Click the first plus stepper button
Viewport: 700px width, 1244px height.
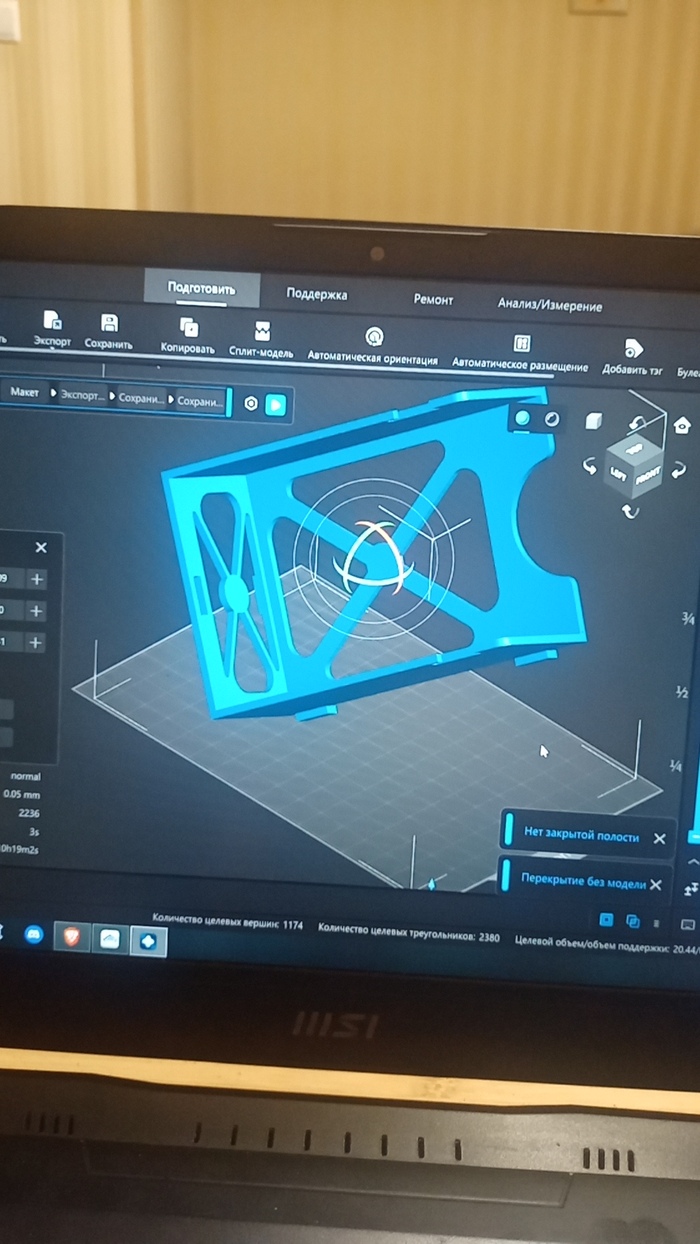(x=36, y=579)
